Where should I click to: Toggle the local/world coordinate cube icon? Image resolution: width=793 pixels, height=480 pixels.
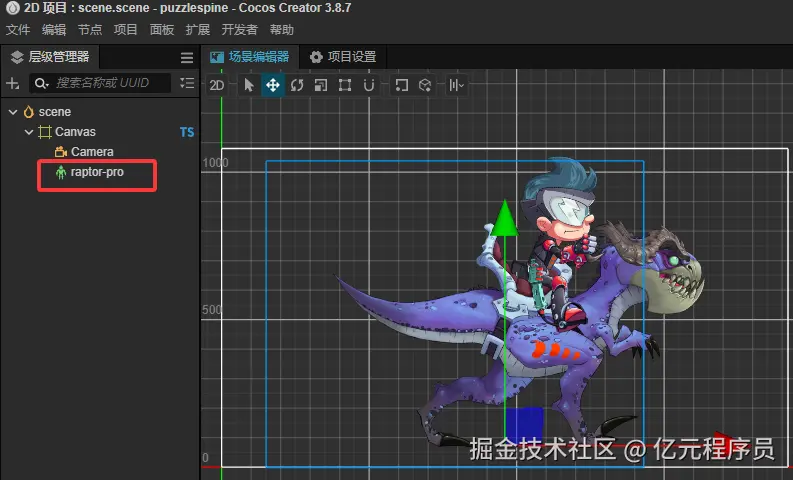click(425, 85)
